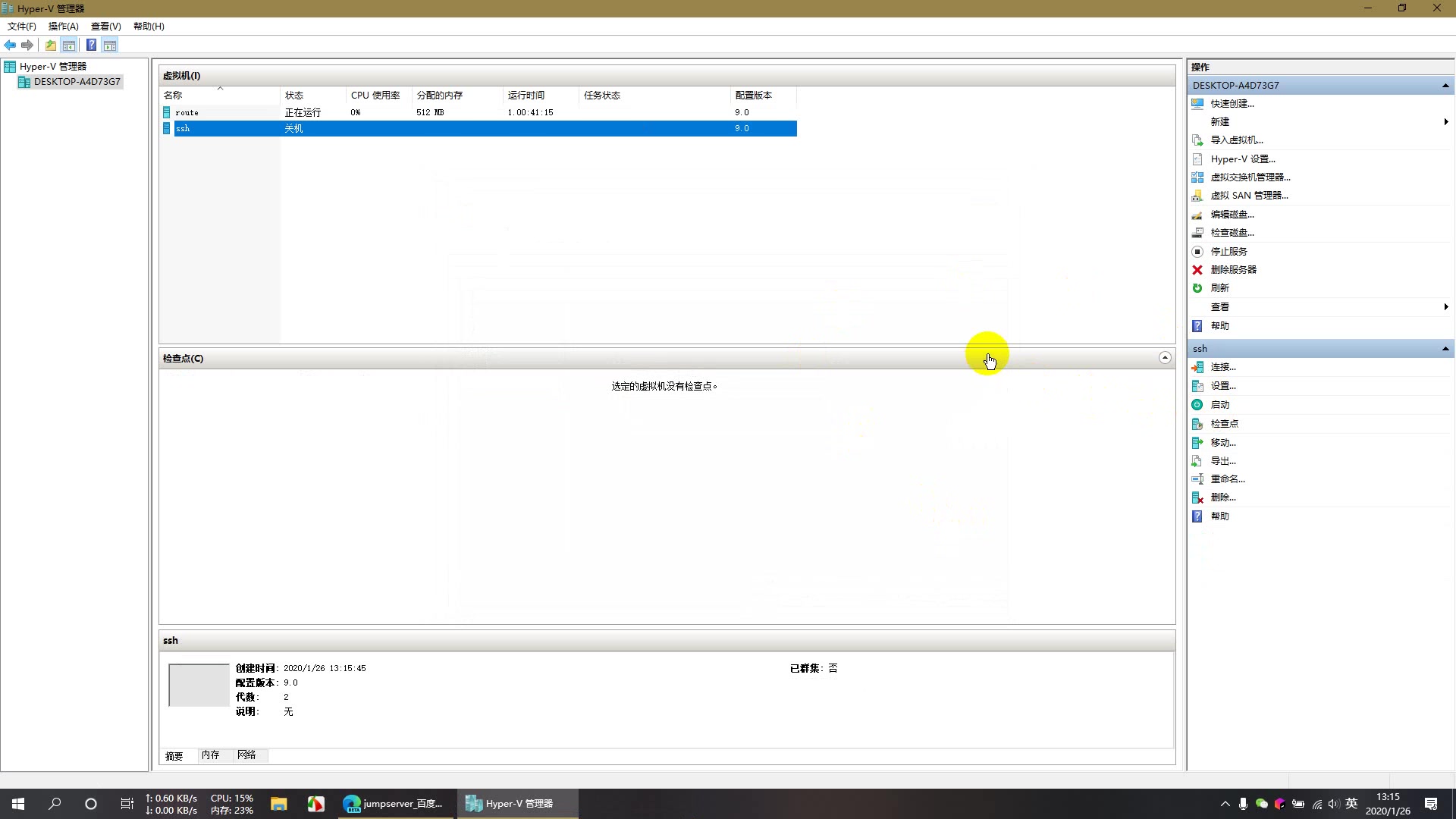The width and height of the screenshot is (1456, 819).
Task: Click 连接 button for ssh virtual machine
Action: coord(1223,367)
